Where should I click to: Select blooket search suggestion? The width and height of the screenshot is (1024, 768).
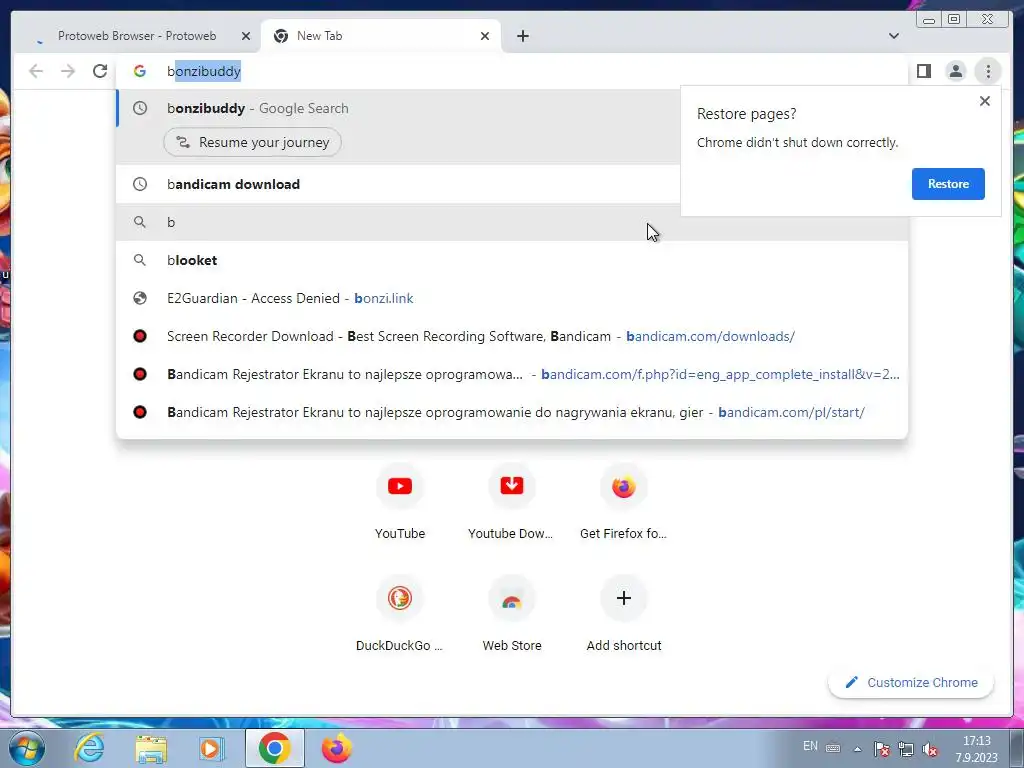click(511, 260)
